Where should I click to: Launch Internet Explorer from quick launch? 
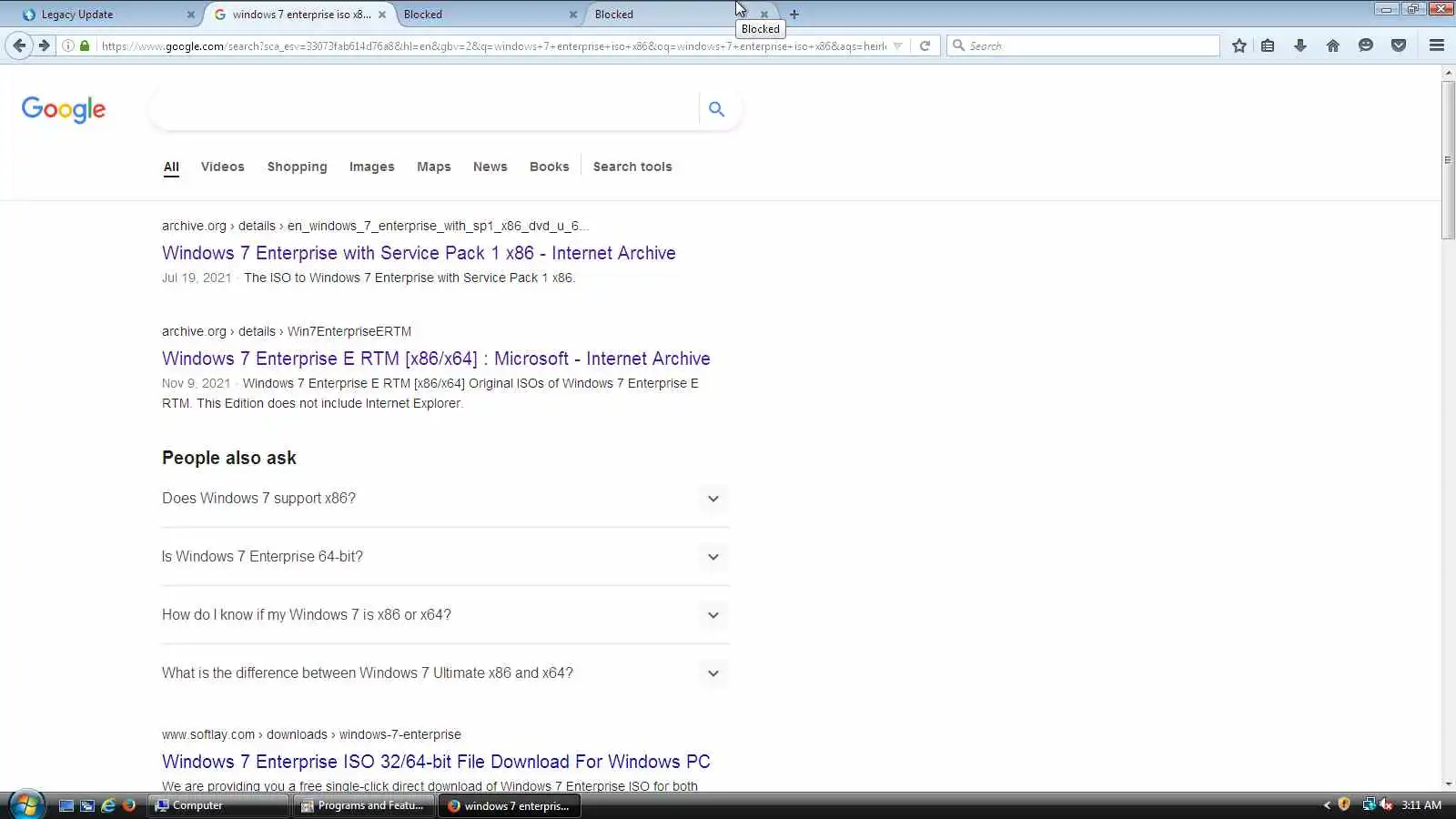click(108, 805)
